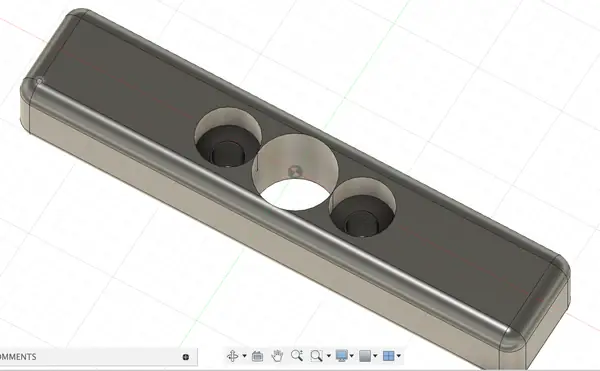Select the large center through hole
600x371 pixels.
(295, 173)
